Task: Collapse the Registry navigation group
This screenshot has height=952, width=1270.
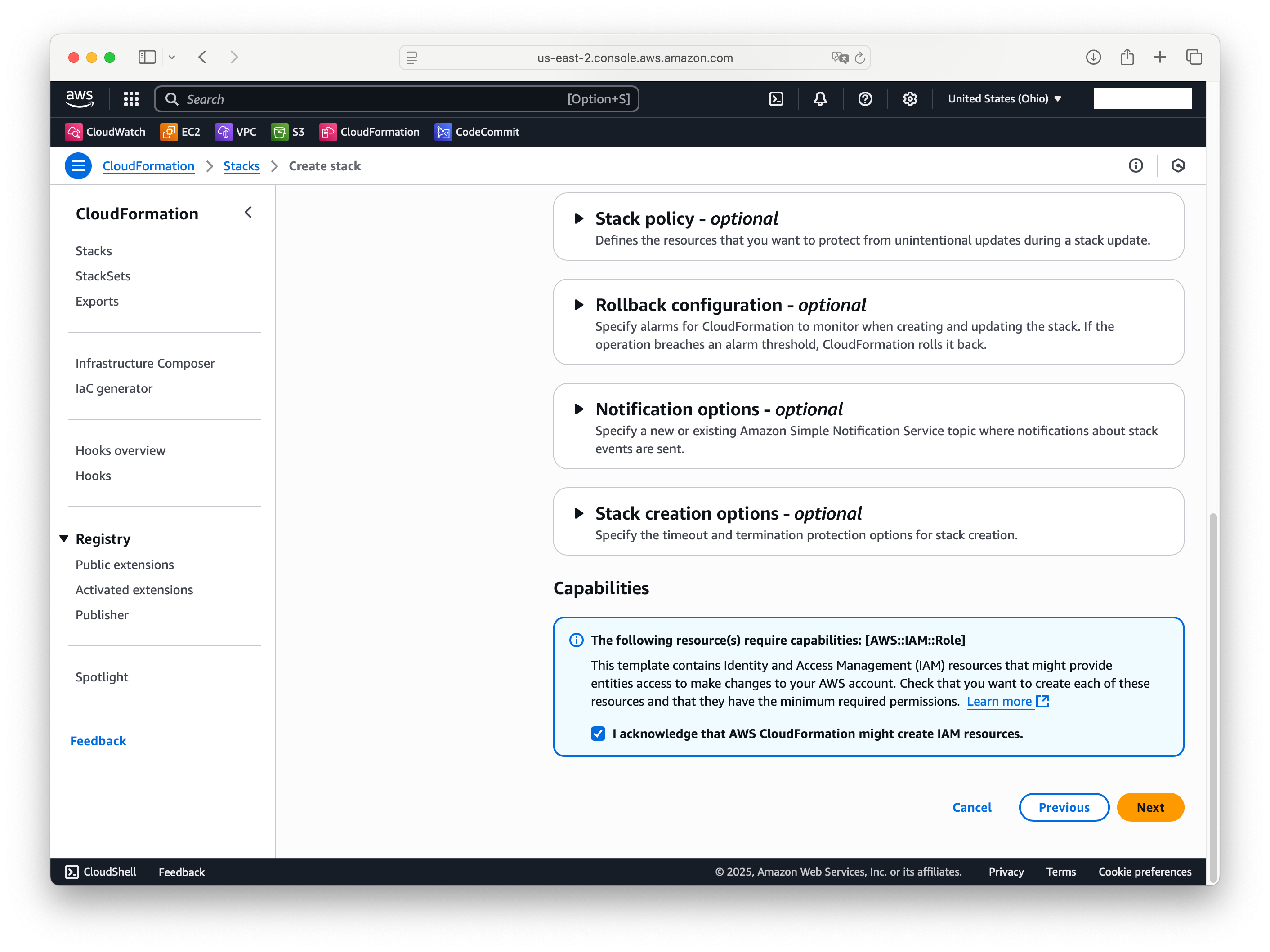Action: 64,539
